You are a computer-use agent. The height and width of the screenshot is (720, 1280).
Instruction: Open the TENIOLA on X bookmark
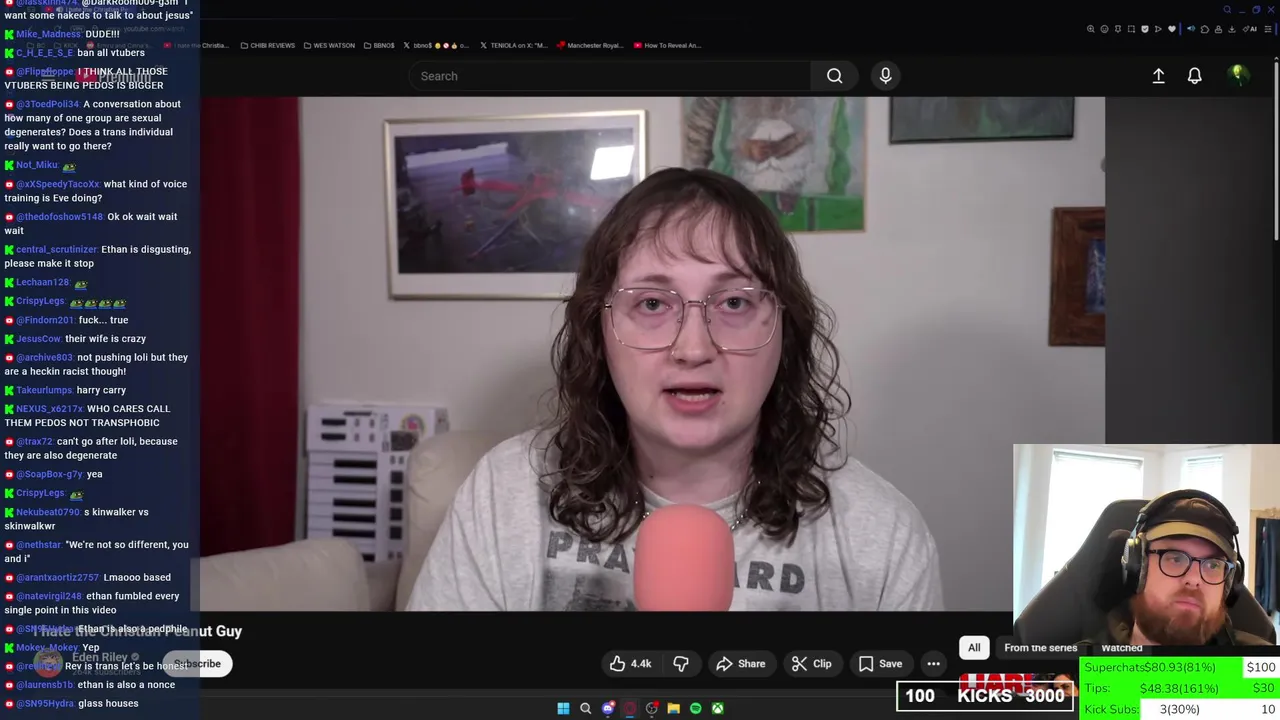click(513, 45)
